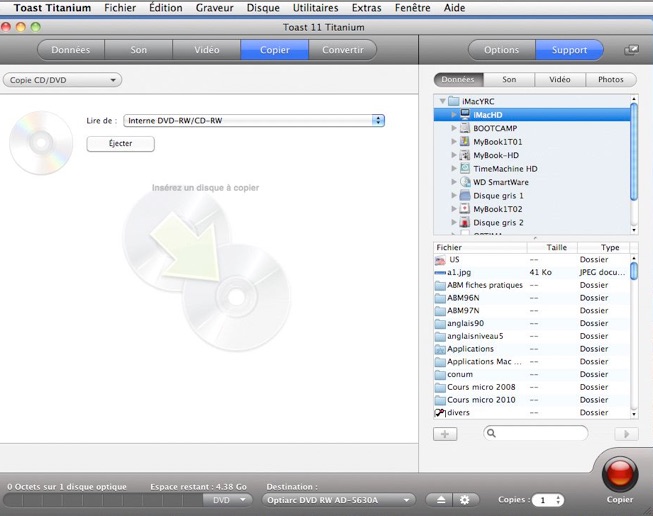Select media browser Photos tab
The width and height of the screenshot is (653, 516).
[611, 80]
